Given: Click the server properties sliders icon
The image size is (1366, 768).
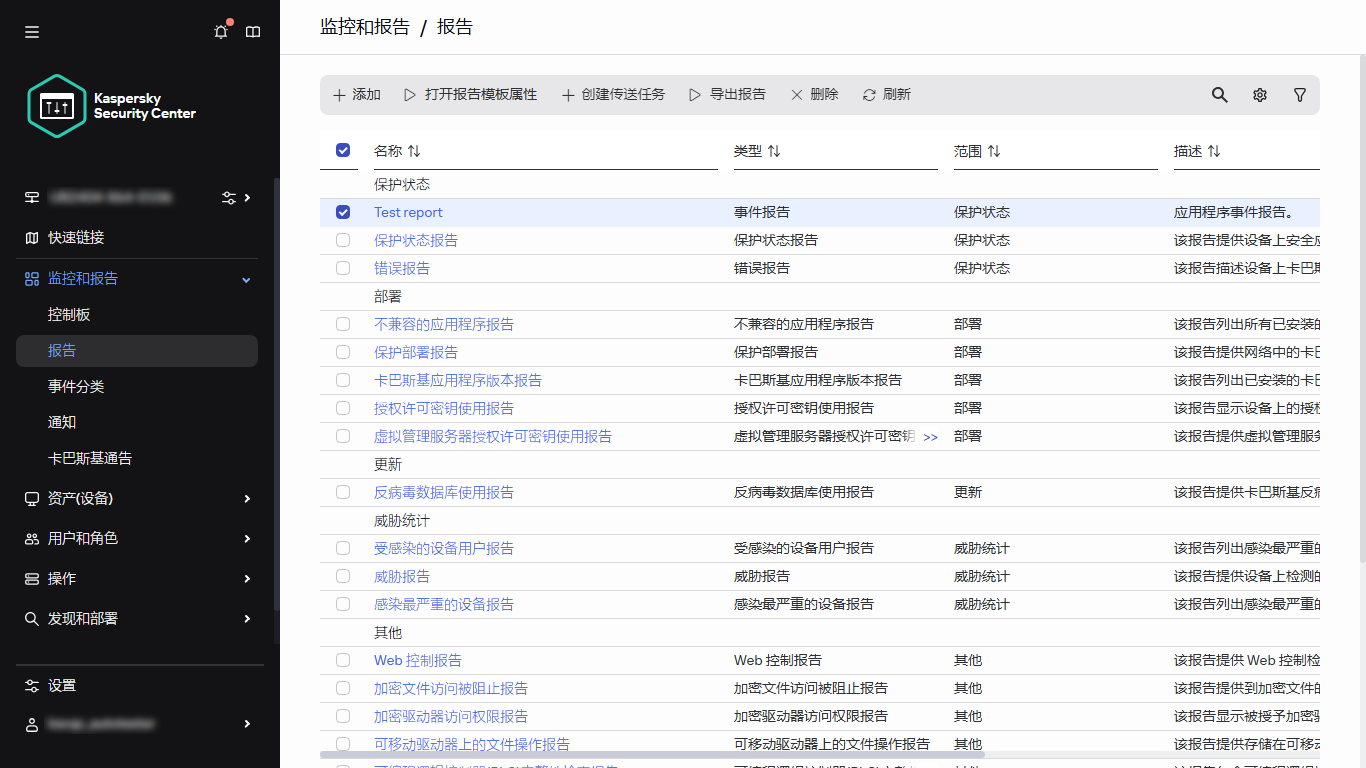Looking at the screenshot, I should [228, 197].
